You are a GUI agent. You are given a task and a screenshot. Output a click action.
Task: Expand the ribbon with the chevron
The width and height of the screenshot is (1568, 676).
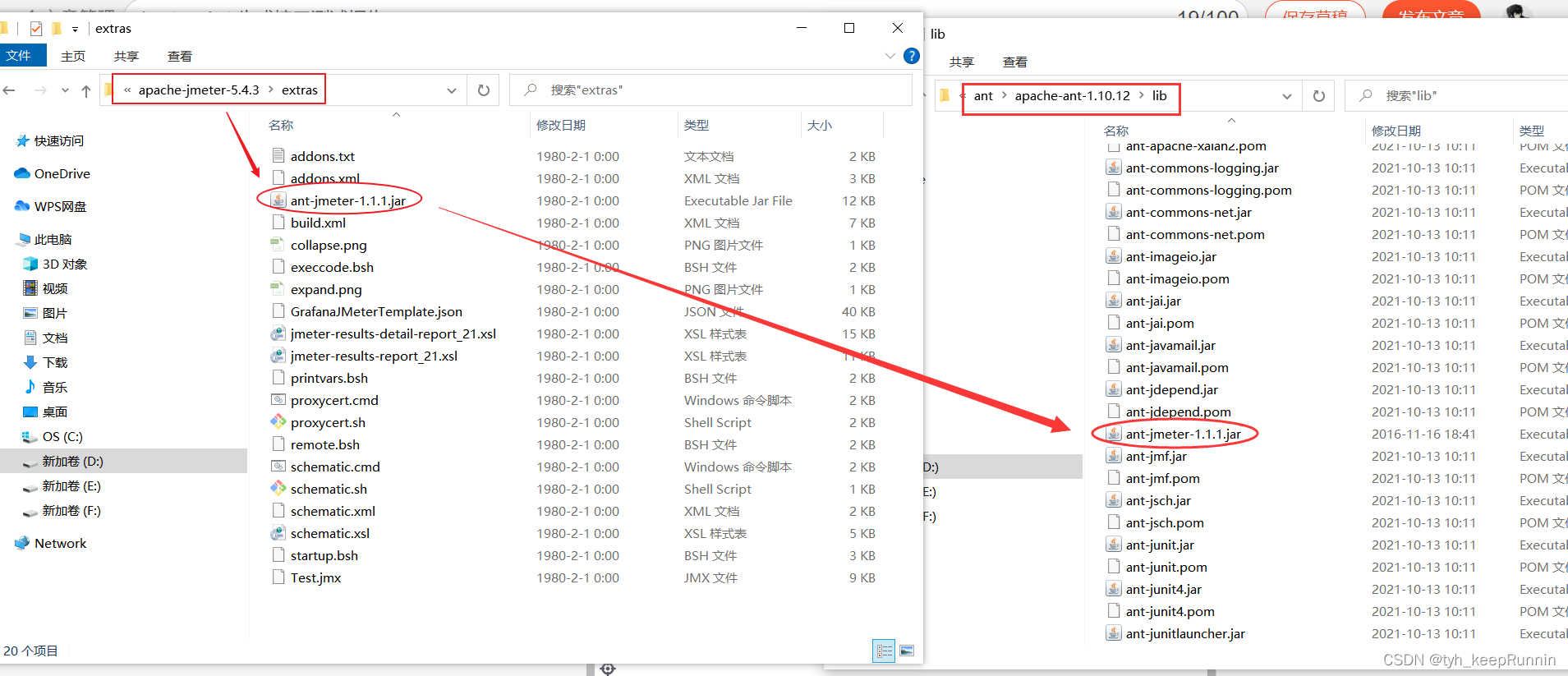pyautogui.click(x=890, y=56)
